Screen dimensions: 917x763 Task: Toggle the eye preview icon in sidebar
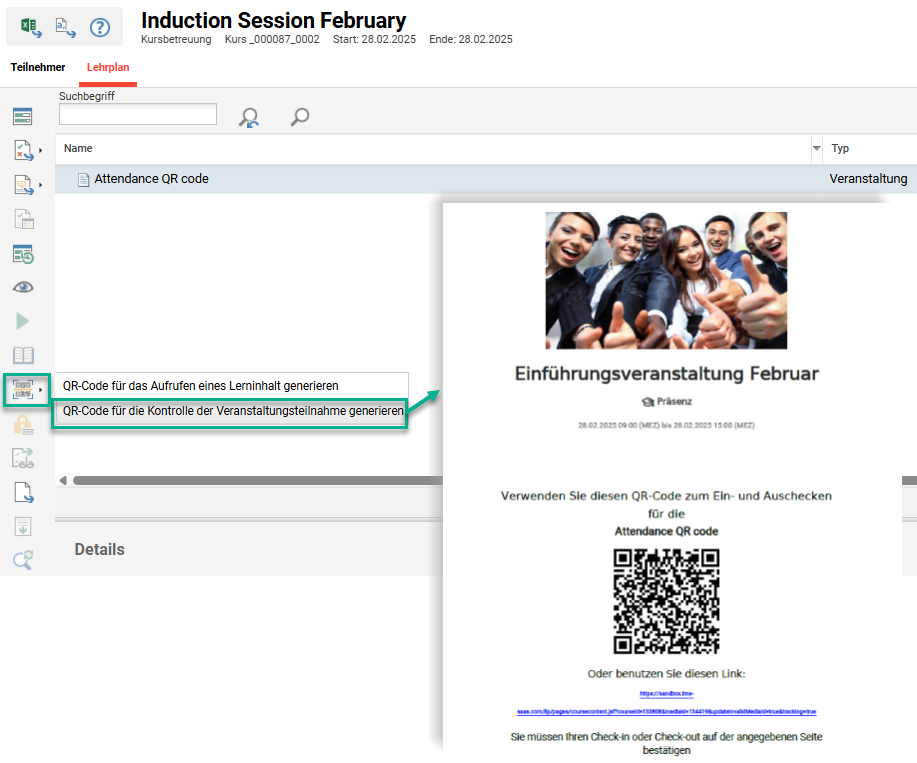pyautogui.click(x=23, y=287)
